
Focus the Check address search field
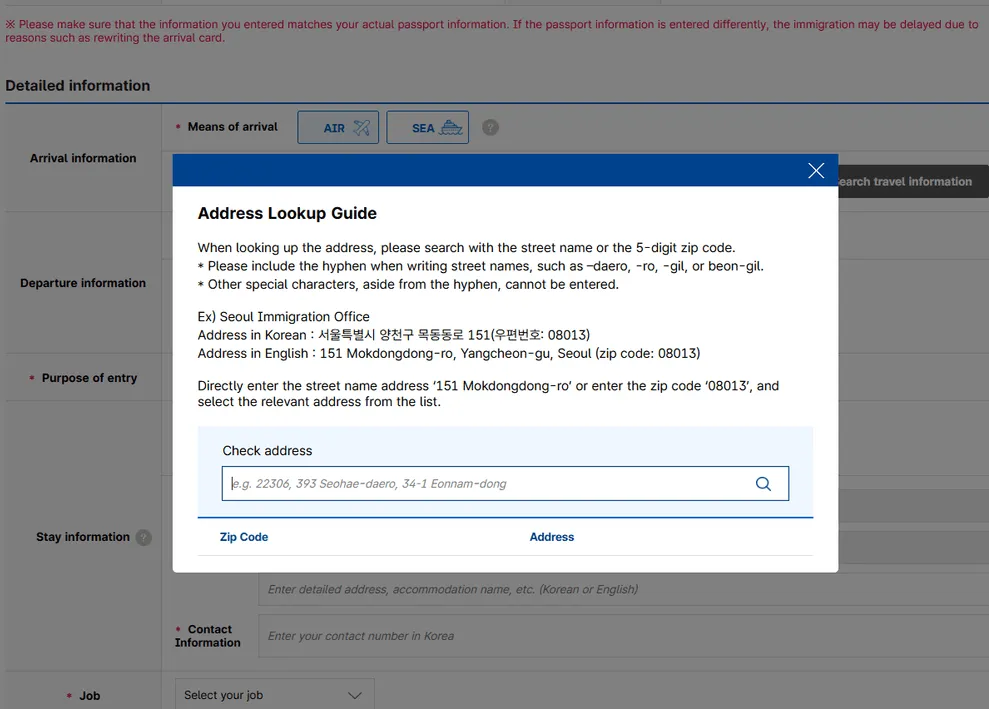point(505,484)
